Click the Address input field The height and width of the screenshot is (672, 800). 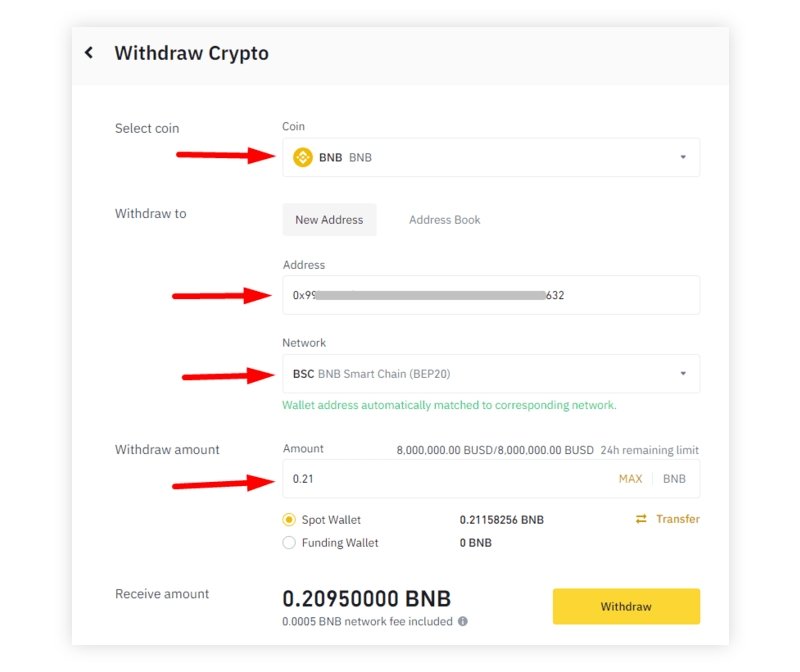491,295
